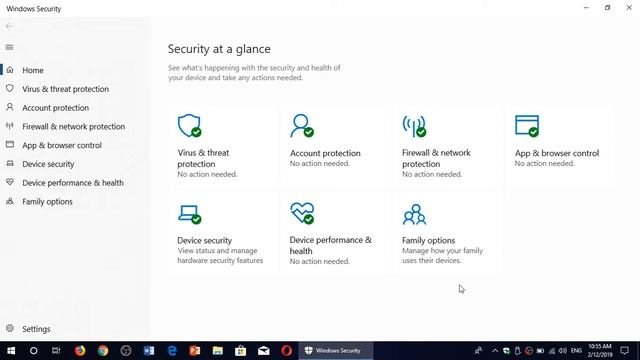640x360 pixels.
Task: Click the Family options tile icon
Action: [414, 215]
